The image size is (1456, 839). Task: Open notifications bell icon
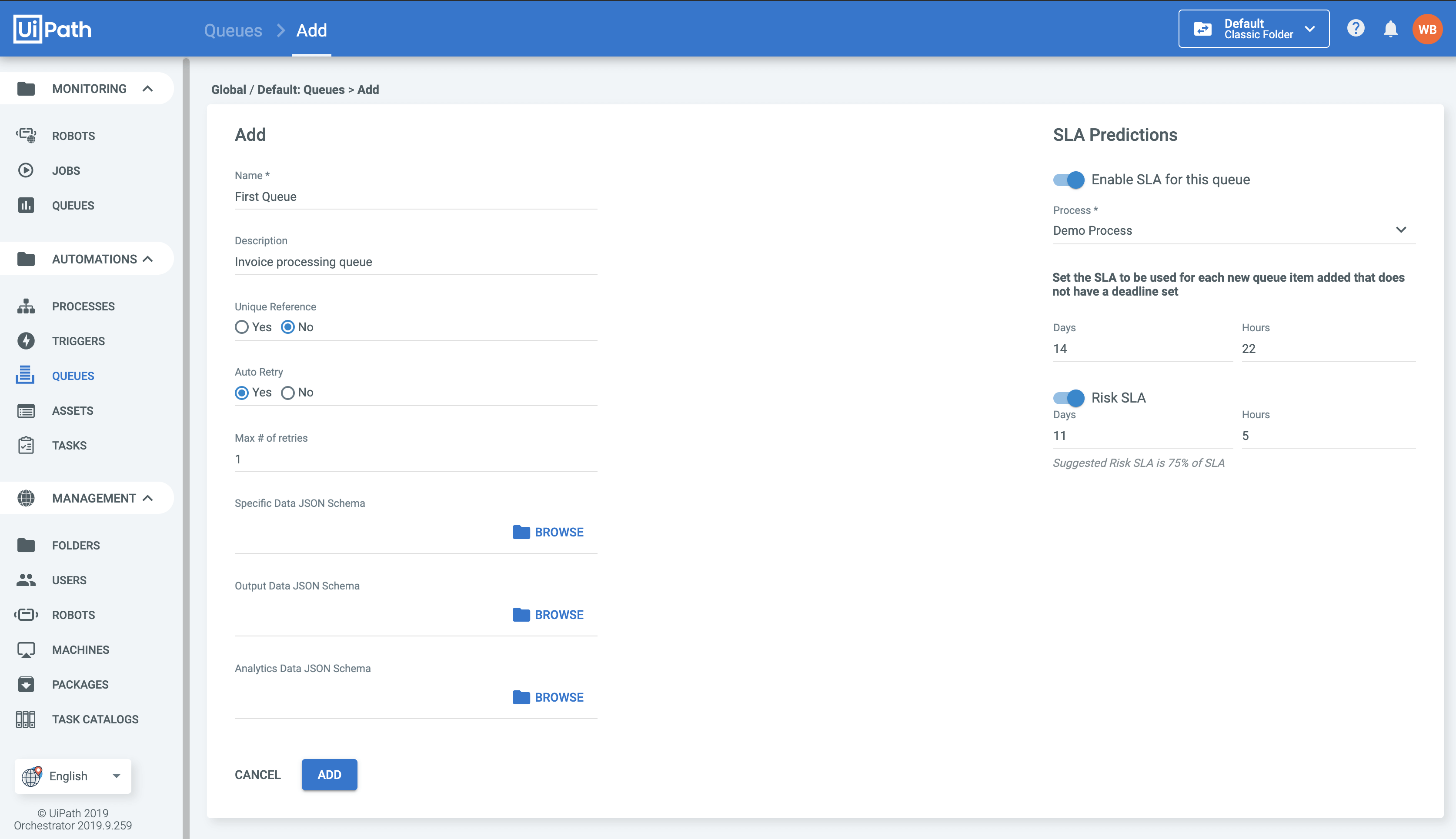pyautogui.click(x=1390, y=29)
